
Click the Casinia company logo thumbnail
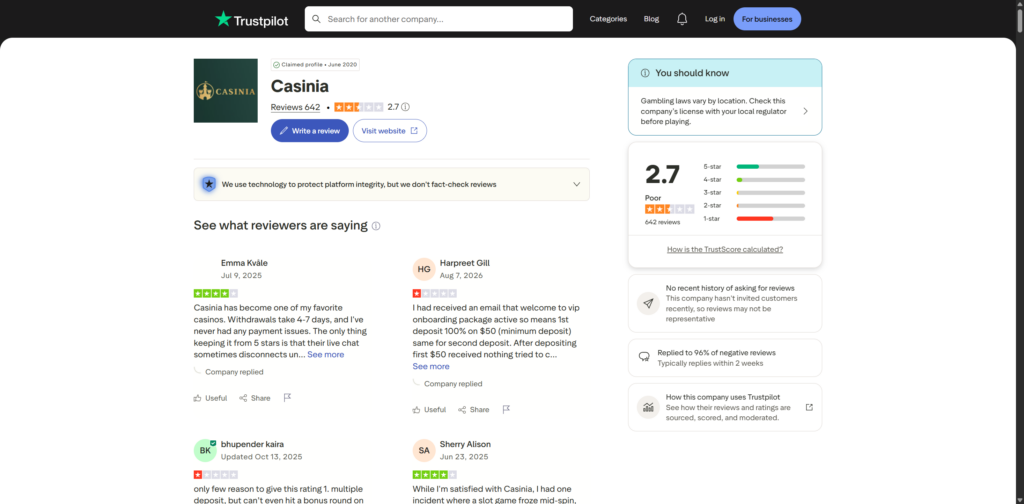[x=225, y=91]
